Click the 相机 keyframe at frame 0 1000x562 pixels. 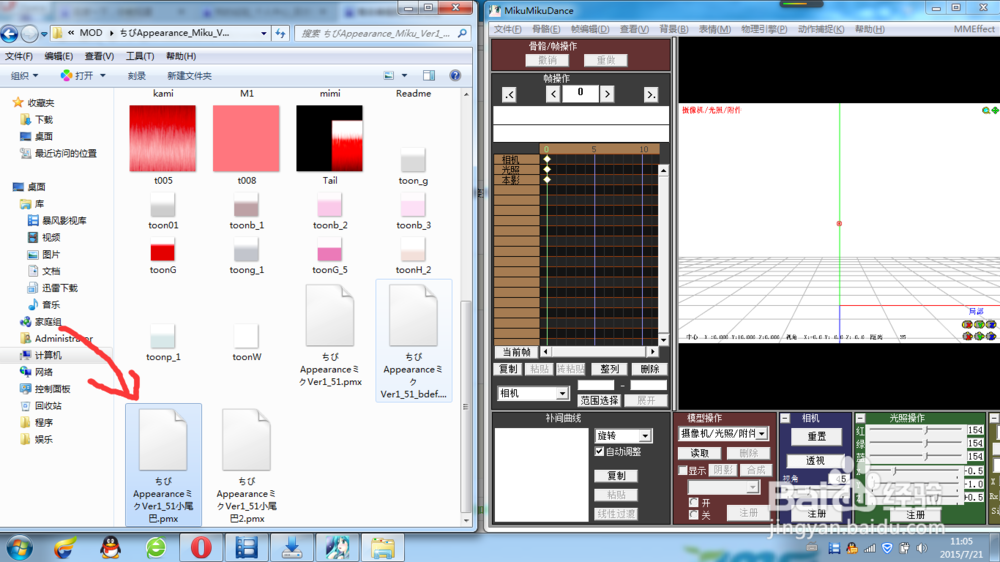pyautogui.click(x=547, y=159)
